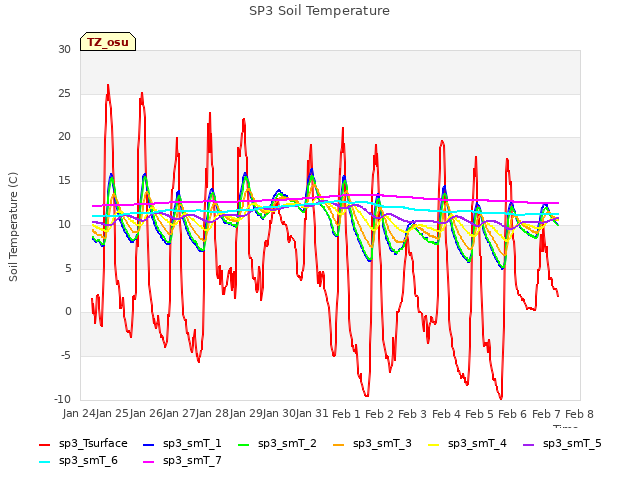Click the Jan 31 x-axis tick label
Viewport: 640px width, 480px height.
point(313,413)
